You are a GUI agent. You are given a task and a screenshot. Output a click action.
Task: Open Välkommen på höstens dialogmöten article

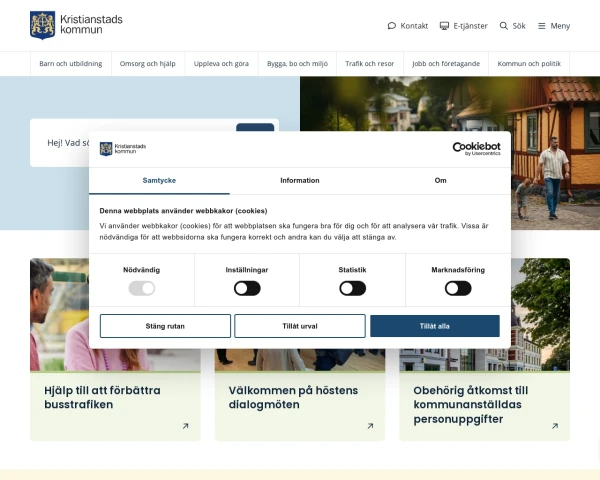[293, 397]
